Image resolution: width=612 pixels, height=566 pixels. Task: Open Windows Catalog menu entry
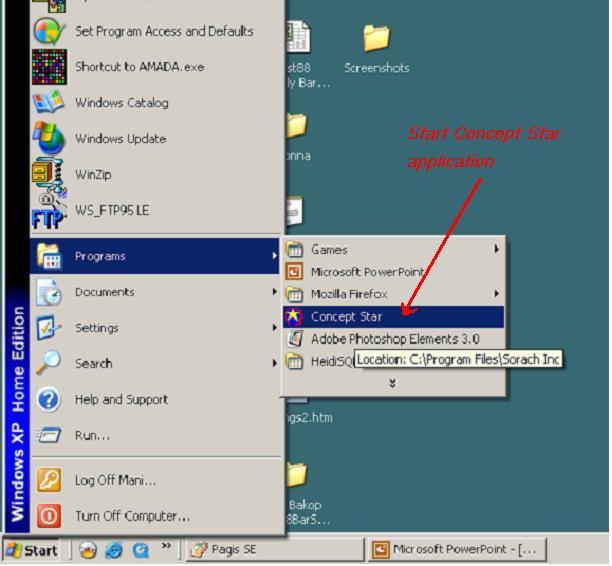click(x=156, y=103)
